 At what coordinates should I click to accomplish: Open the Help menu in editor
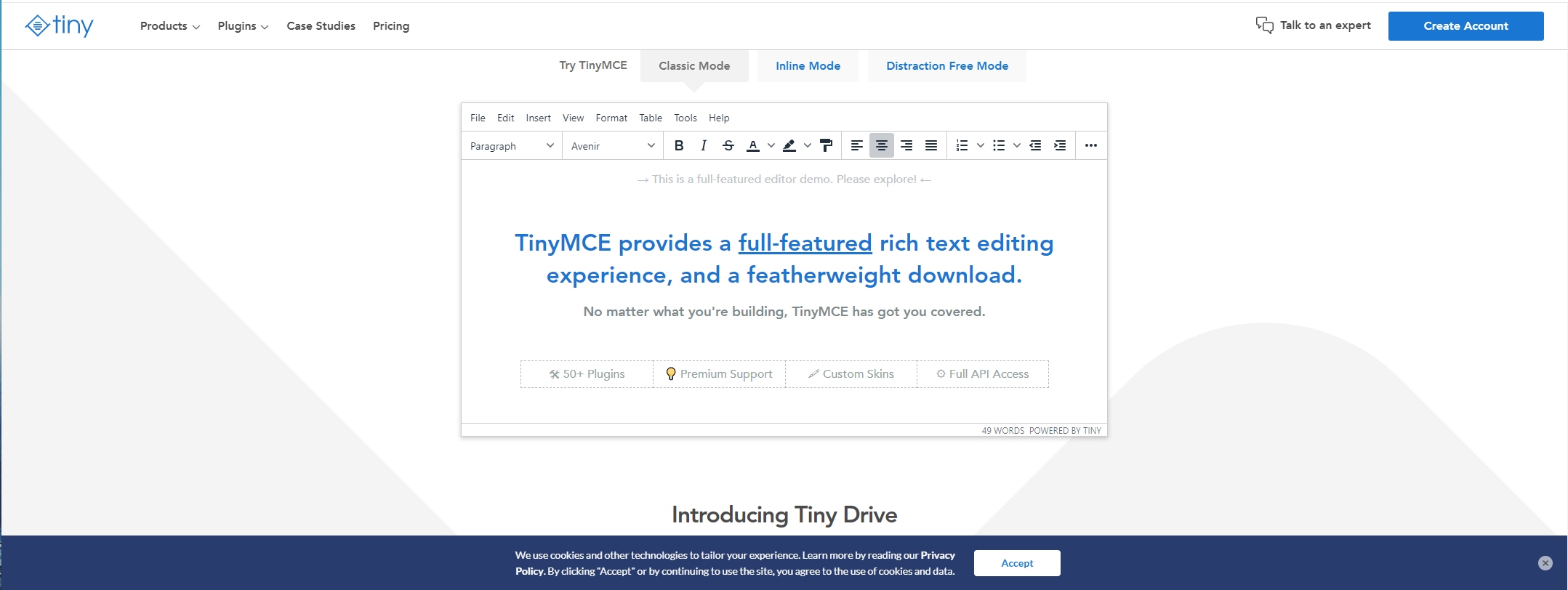point(719,118)
